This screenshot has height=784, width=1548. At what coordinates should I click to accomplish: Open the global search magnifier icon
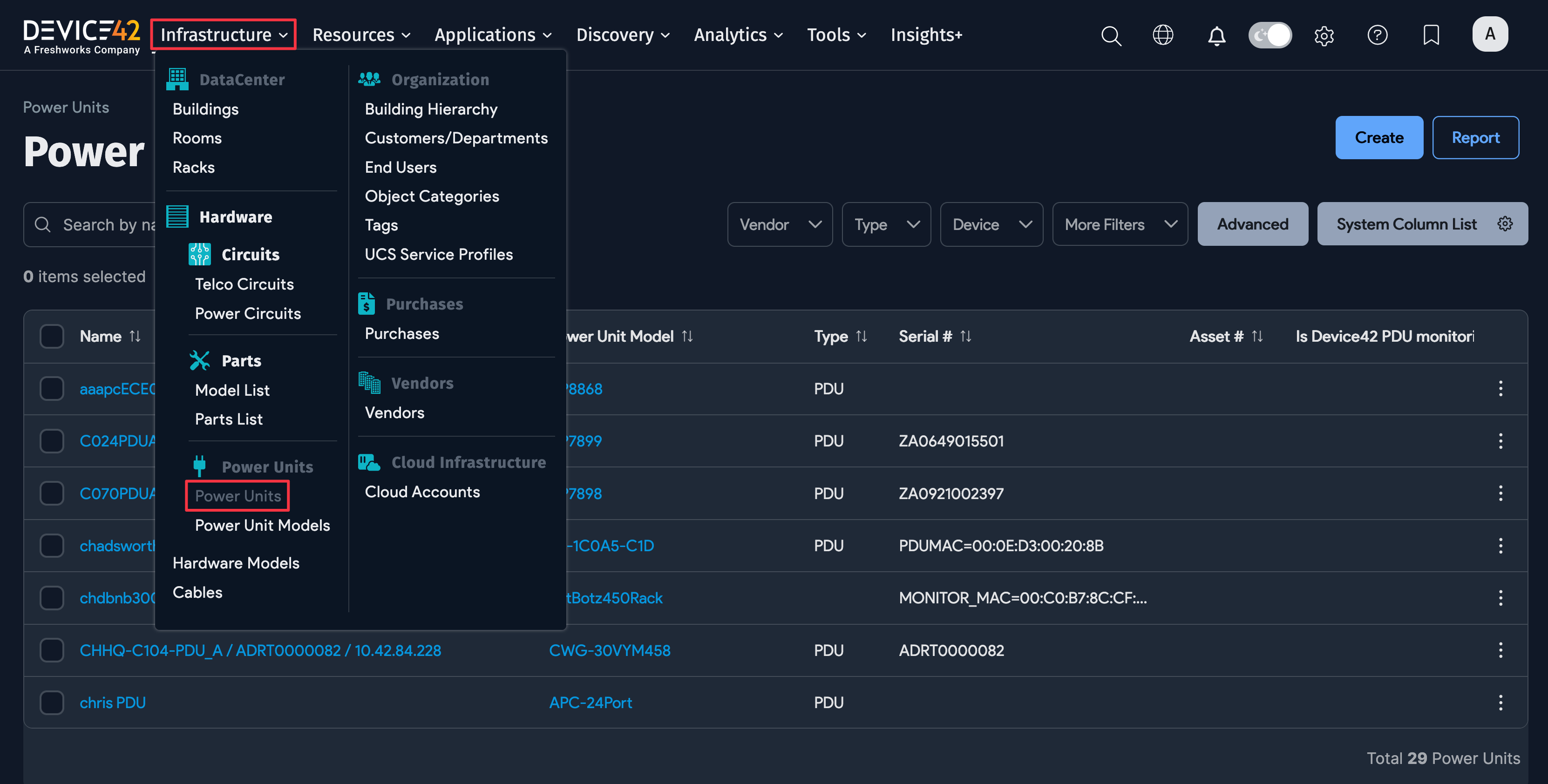click(x=1111, y=35)
